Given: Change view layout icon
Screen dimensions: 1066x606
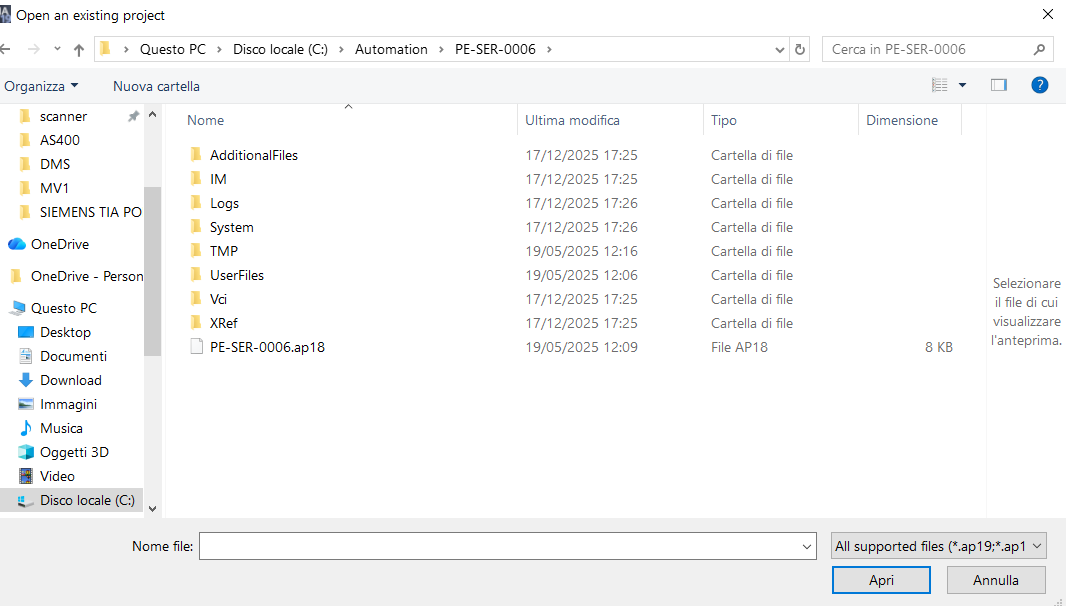Looking at the screenshot, I should pos(940,85).
